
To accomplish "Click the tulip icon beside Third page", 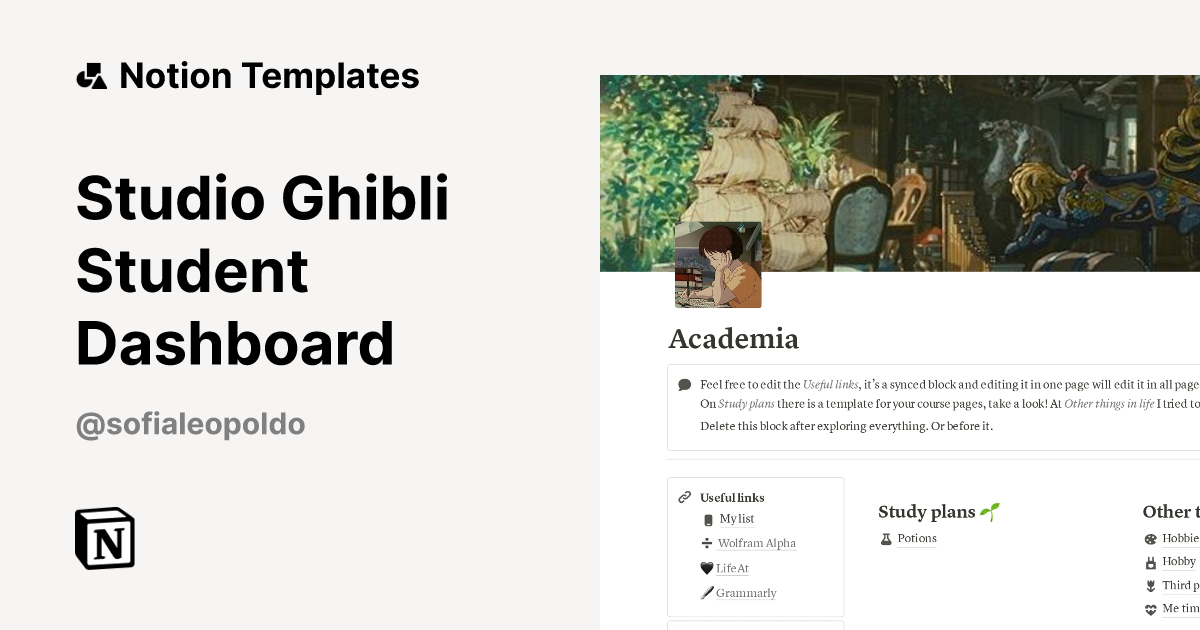I will coord(1150,586).
